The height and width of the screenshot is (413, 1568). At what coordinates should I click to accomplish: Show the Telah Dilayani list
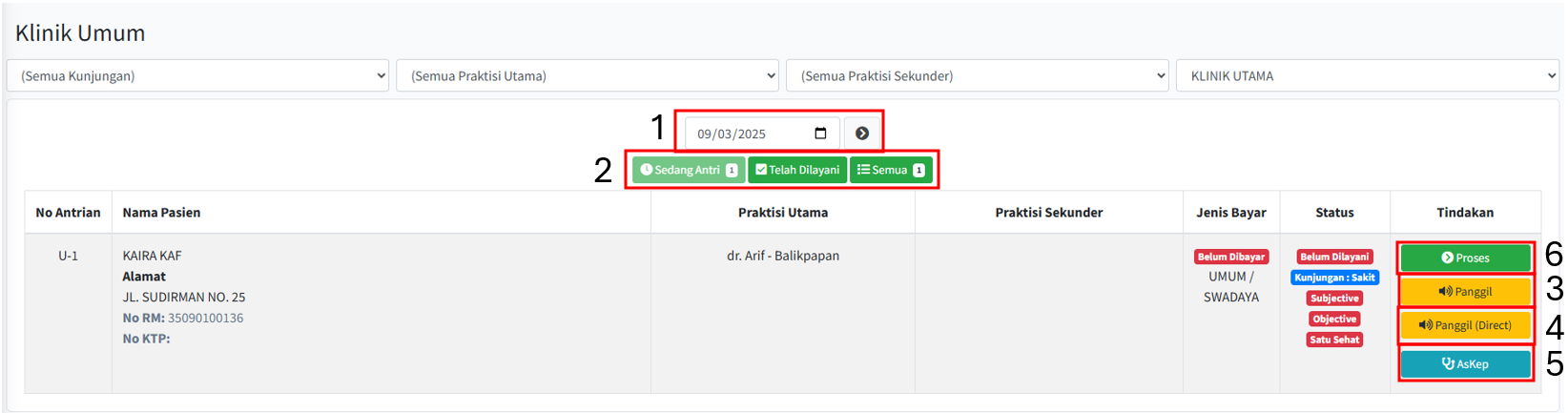click(x=797, y=170)
